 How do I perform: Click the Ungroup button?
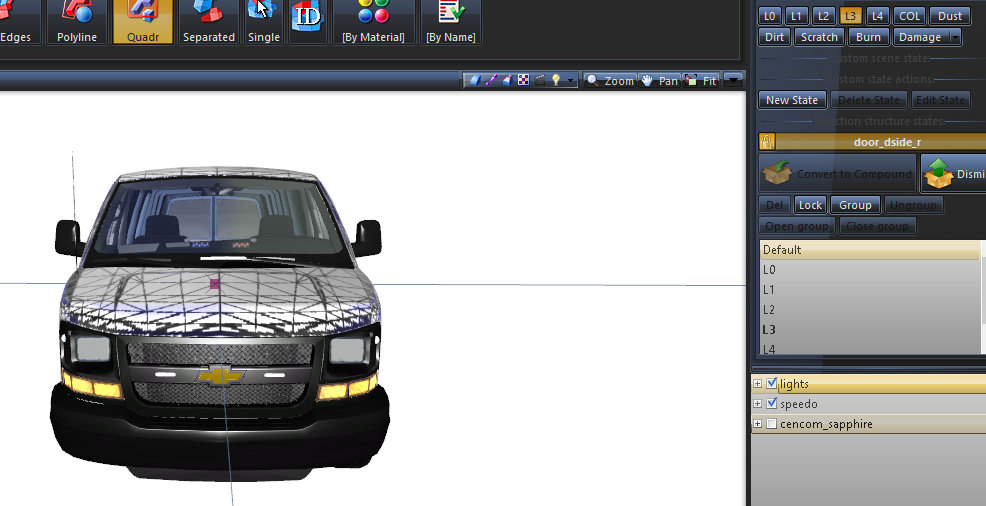913,205
